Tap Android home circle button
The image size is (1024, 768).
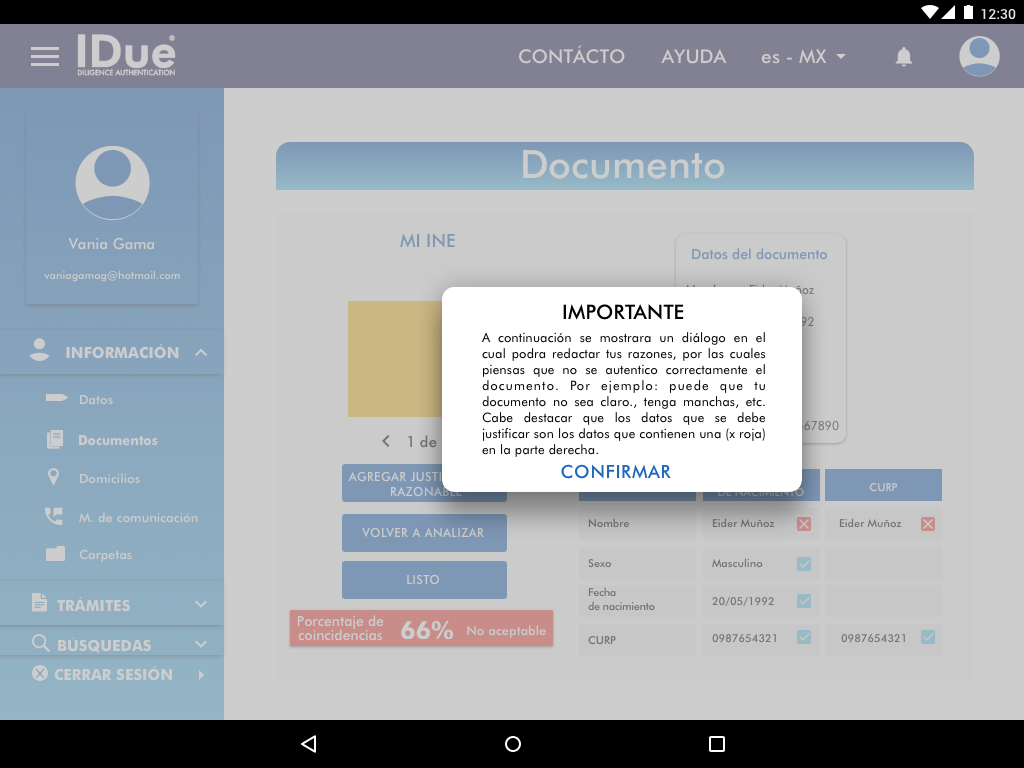pos(513,744)
